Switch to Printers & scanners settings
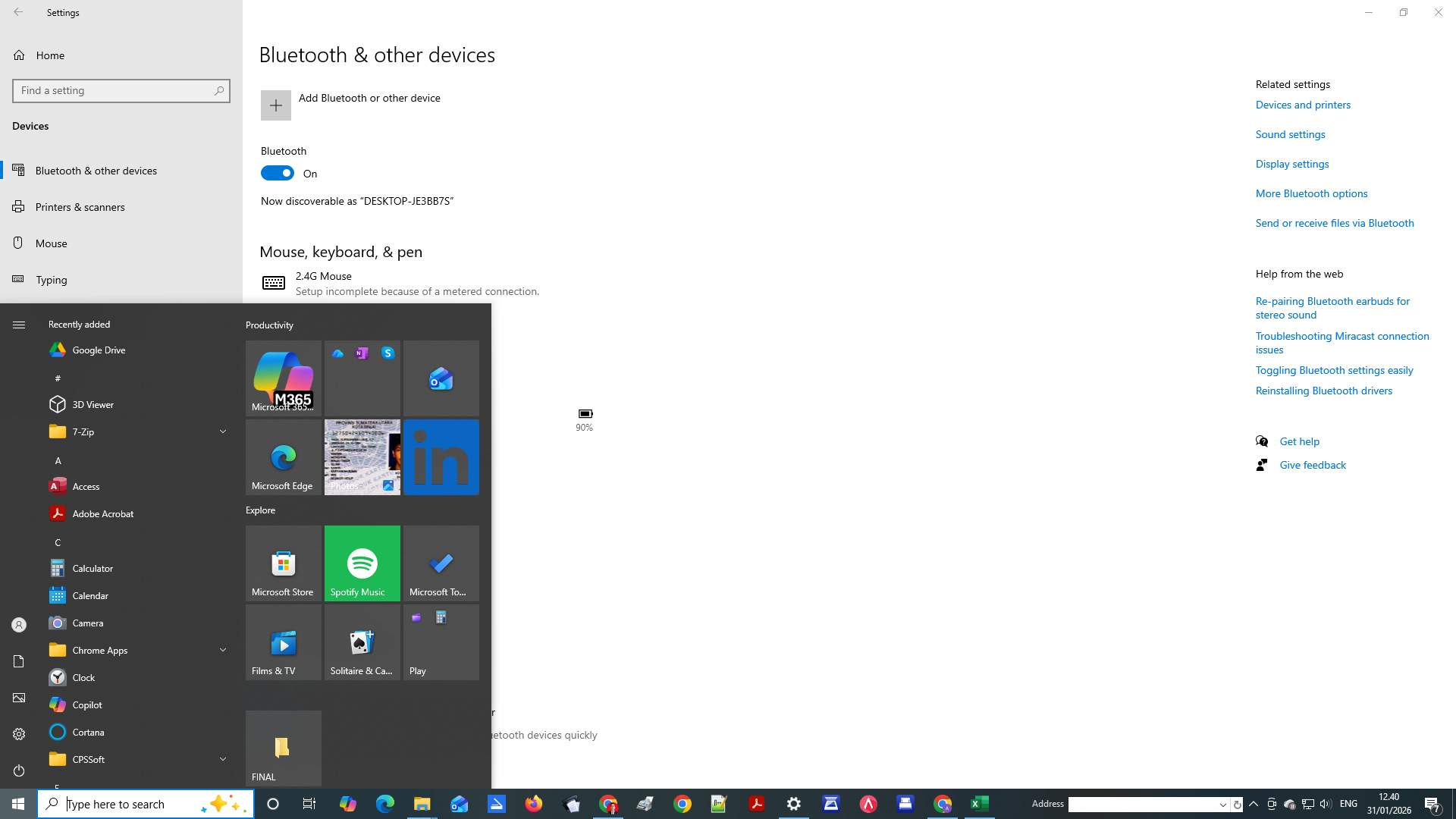 (80, 206)
